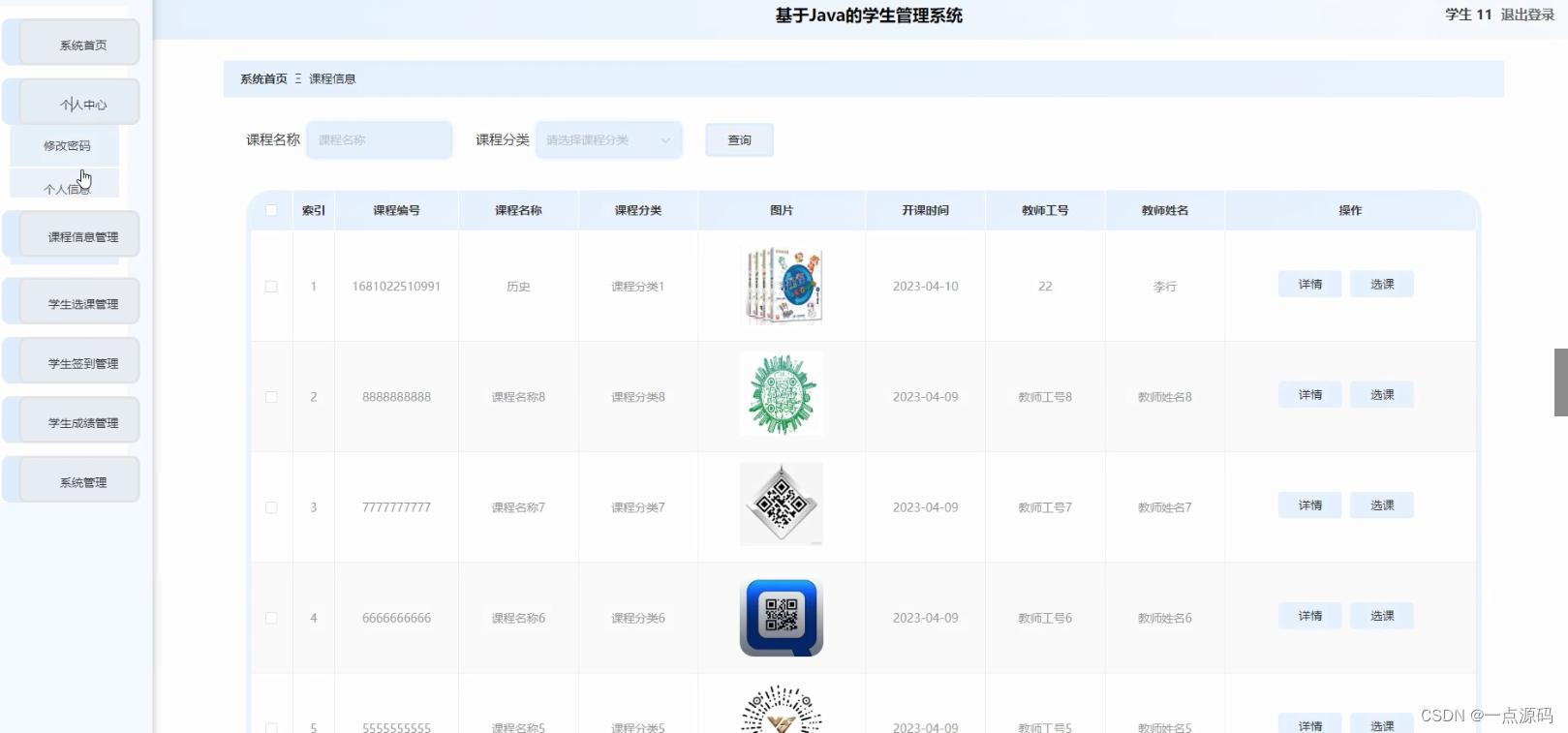Click the 教师工号7 cell
The height and width of the screenshot is (733, 1568).
point(1045,507)
